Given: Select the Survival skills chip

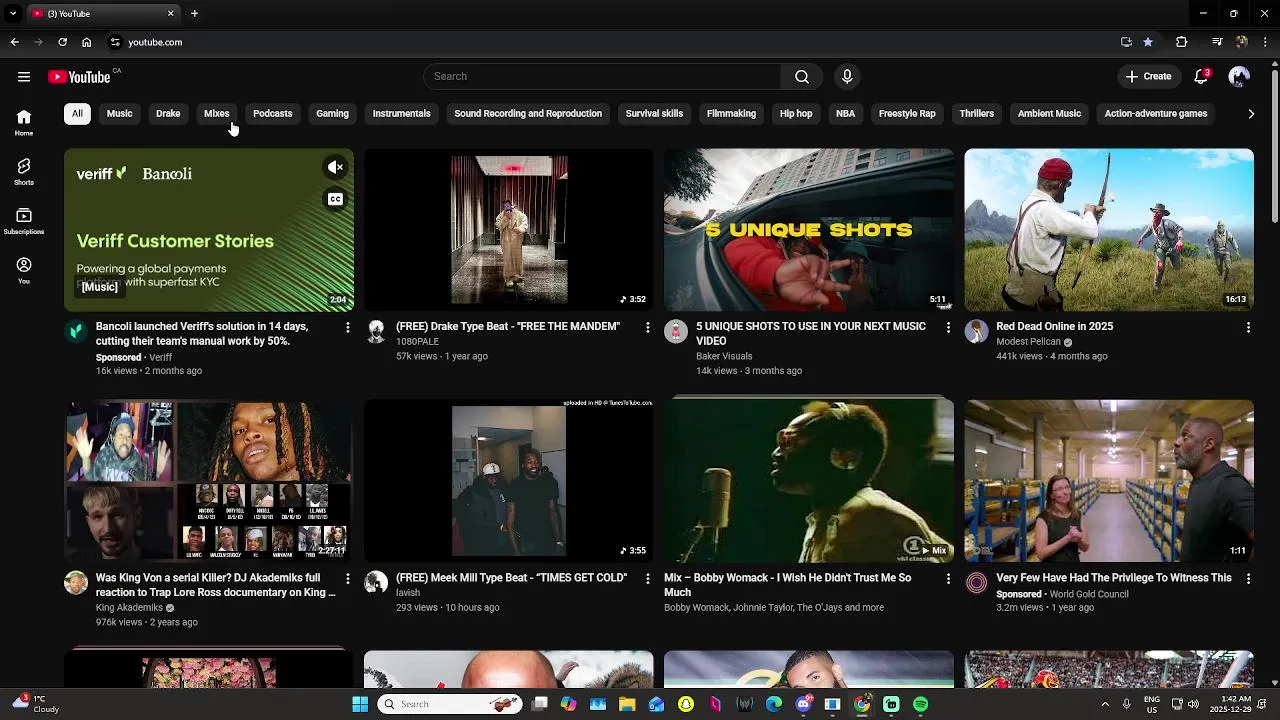Looking at the screenshot, I should [x=654, y=114].
